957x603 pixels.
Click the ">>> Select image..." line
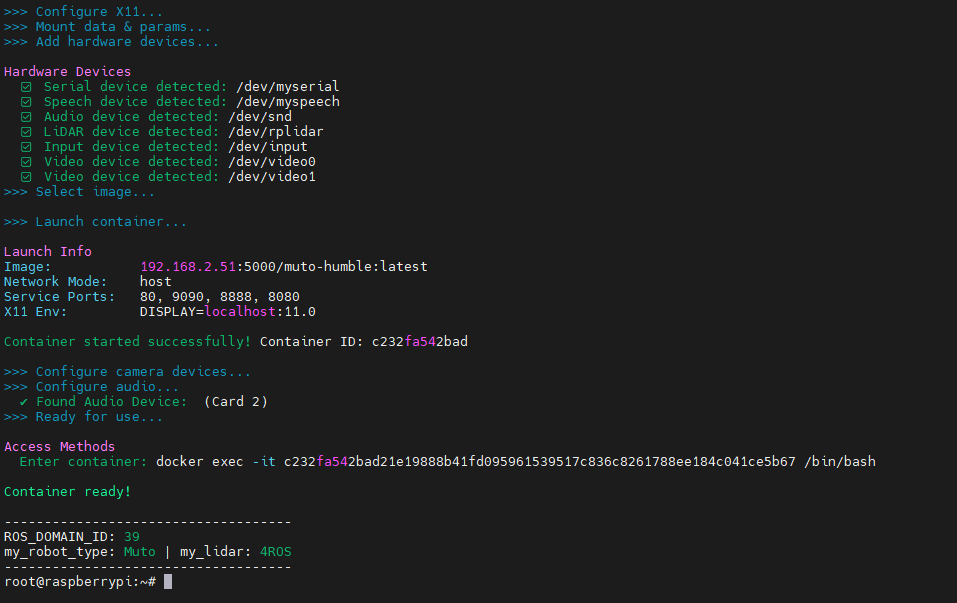point(79,192)
